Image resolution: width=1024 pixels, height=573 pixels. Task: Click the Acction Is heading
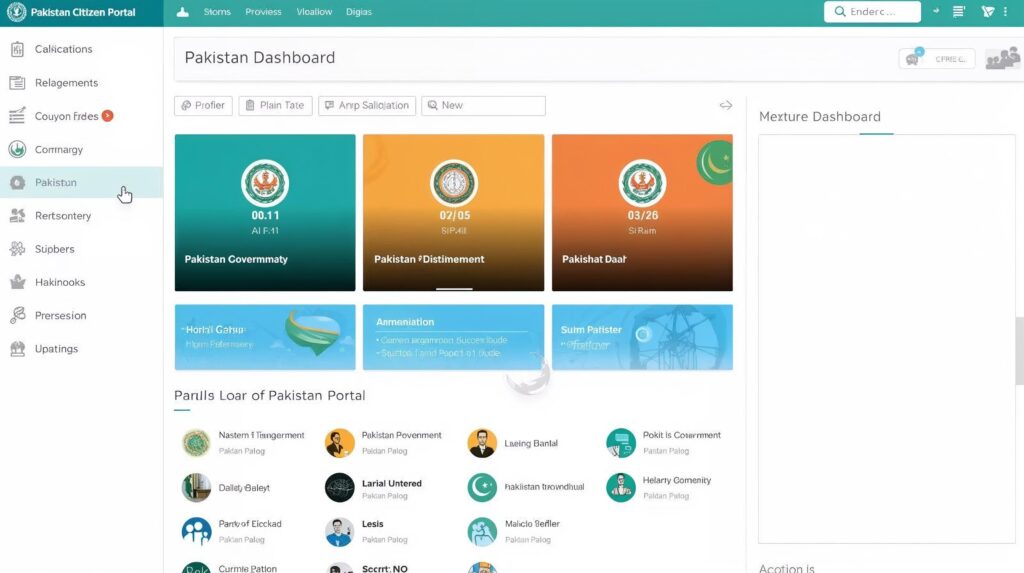click(787, 568)
